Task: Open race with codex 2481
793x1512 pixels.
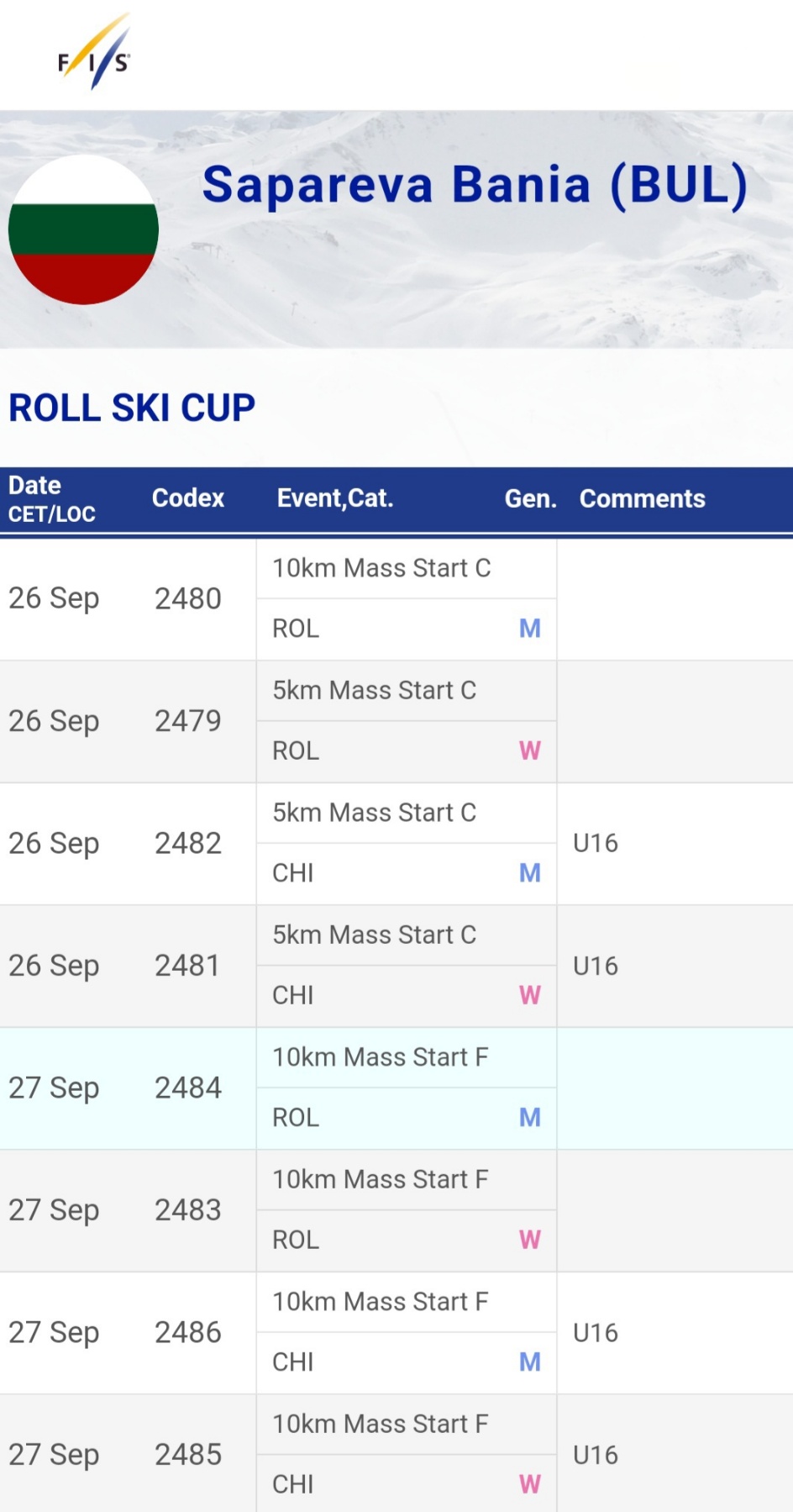Action: (x=188, y=966)
